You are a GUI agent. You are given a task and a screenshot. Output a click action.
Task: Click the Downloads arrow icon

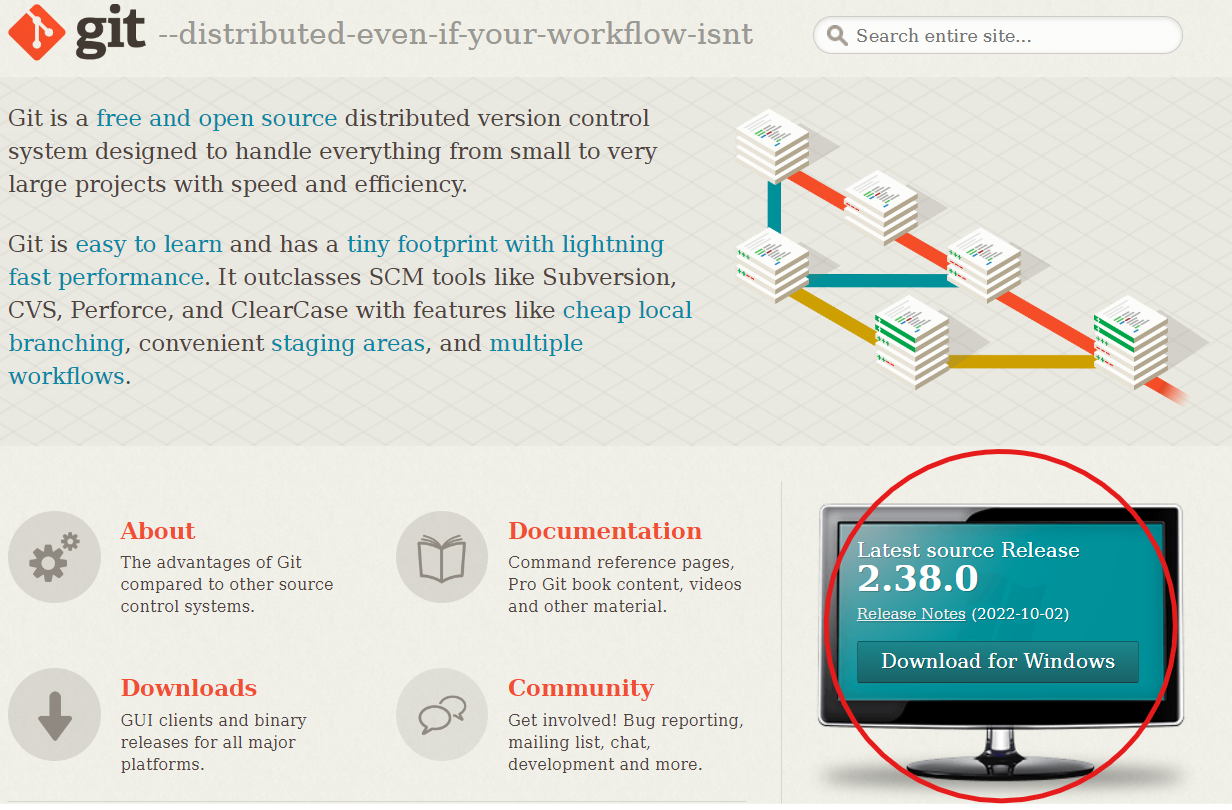[x=55, y=715]
